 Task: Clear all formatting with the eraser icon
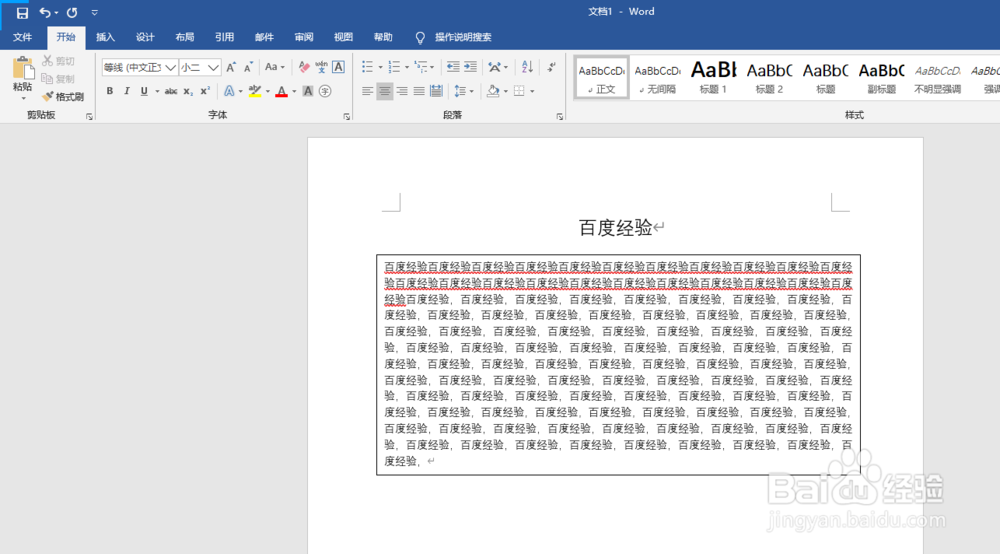(x=304, y=67)
